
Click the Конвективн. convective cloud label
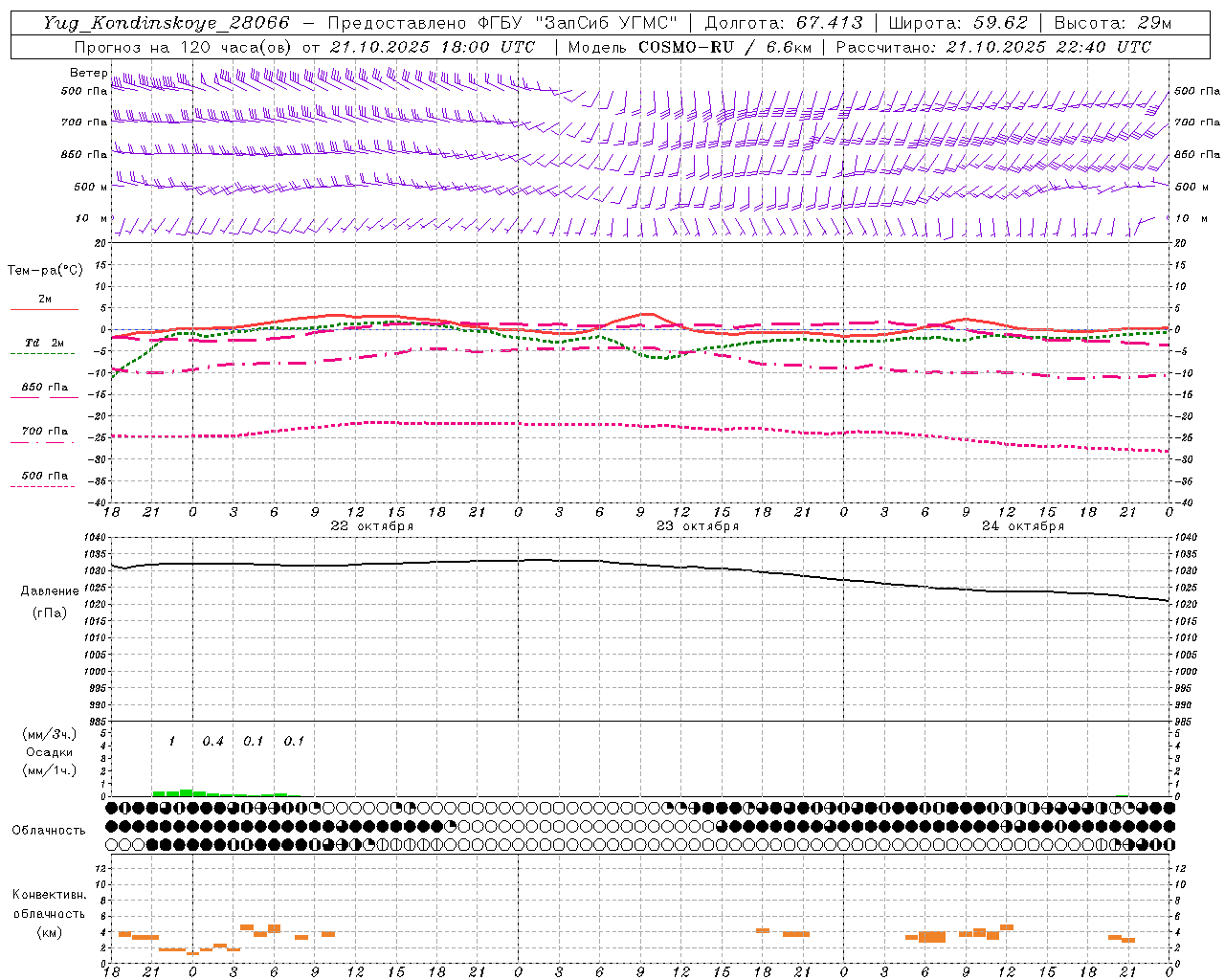tap(49, 895)
